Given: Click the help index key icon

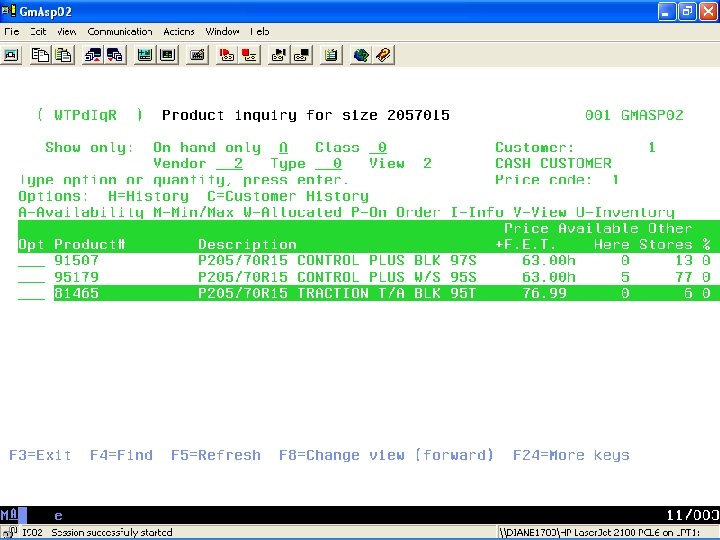Looking at the screenshot, I should coord(383,55).
